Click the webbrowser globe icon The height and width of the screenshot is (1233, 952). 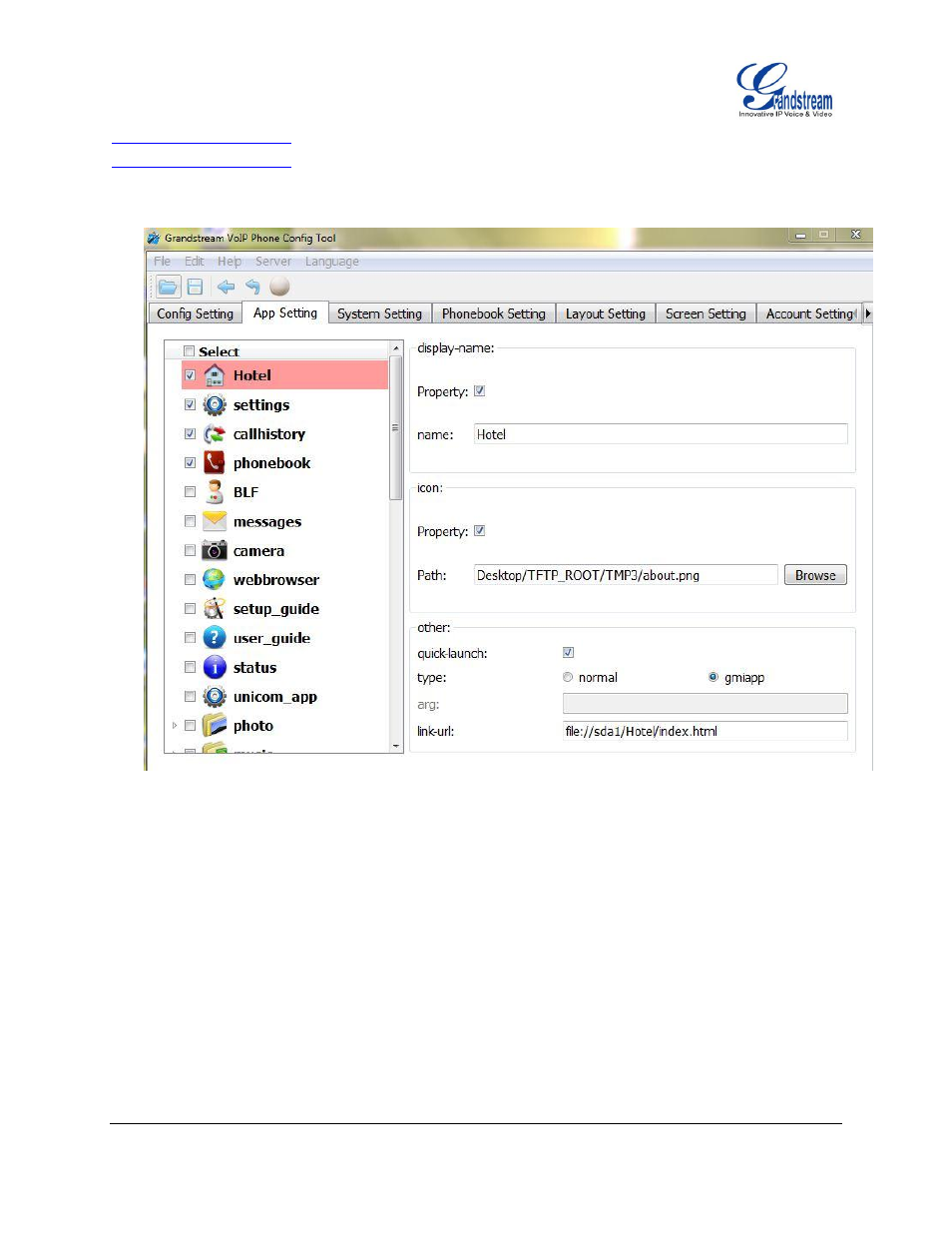(x=215, y=579)
